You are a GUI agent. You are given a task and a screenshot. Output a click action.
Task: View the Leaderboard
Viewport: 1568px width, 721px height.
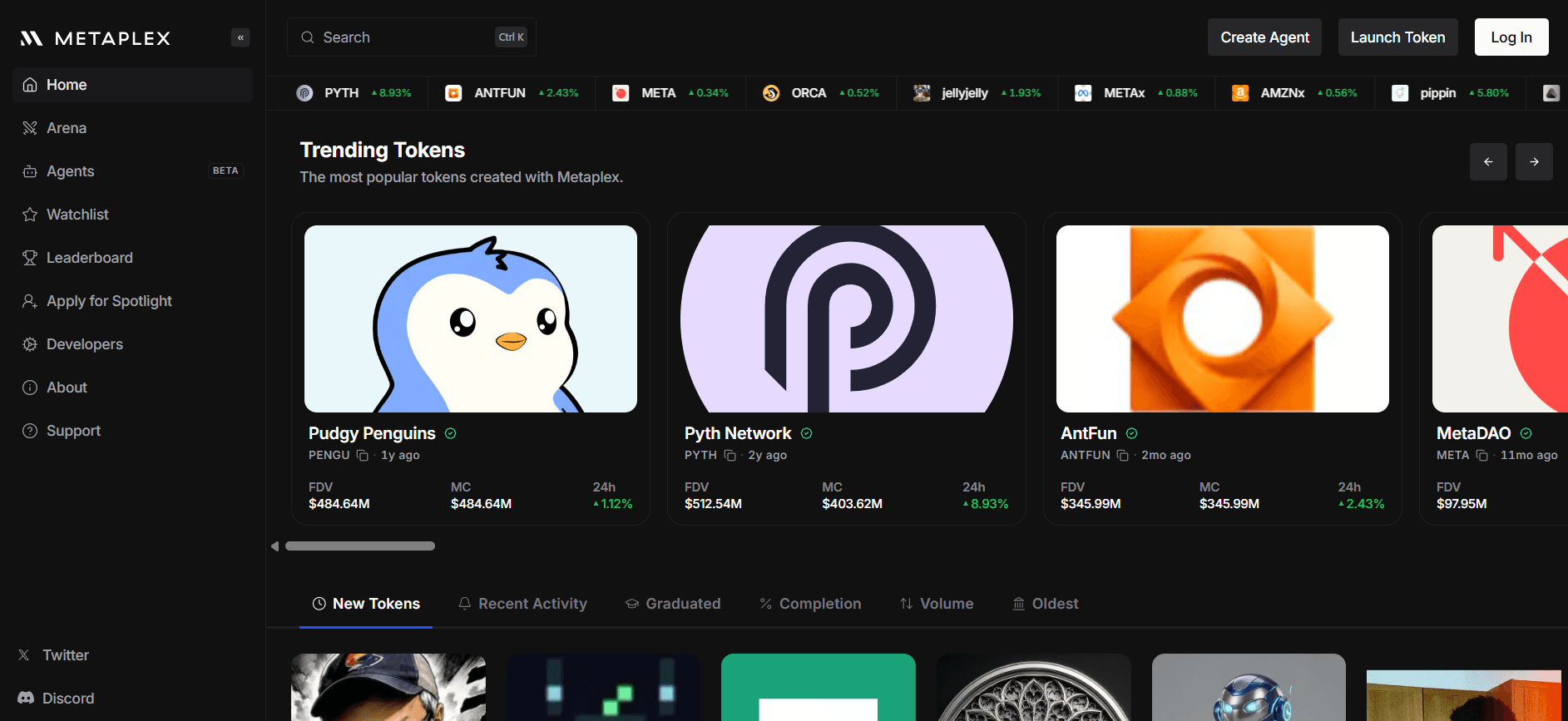[132, 258]
